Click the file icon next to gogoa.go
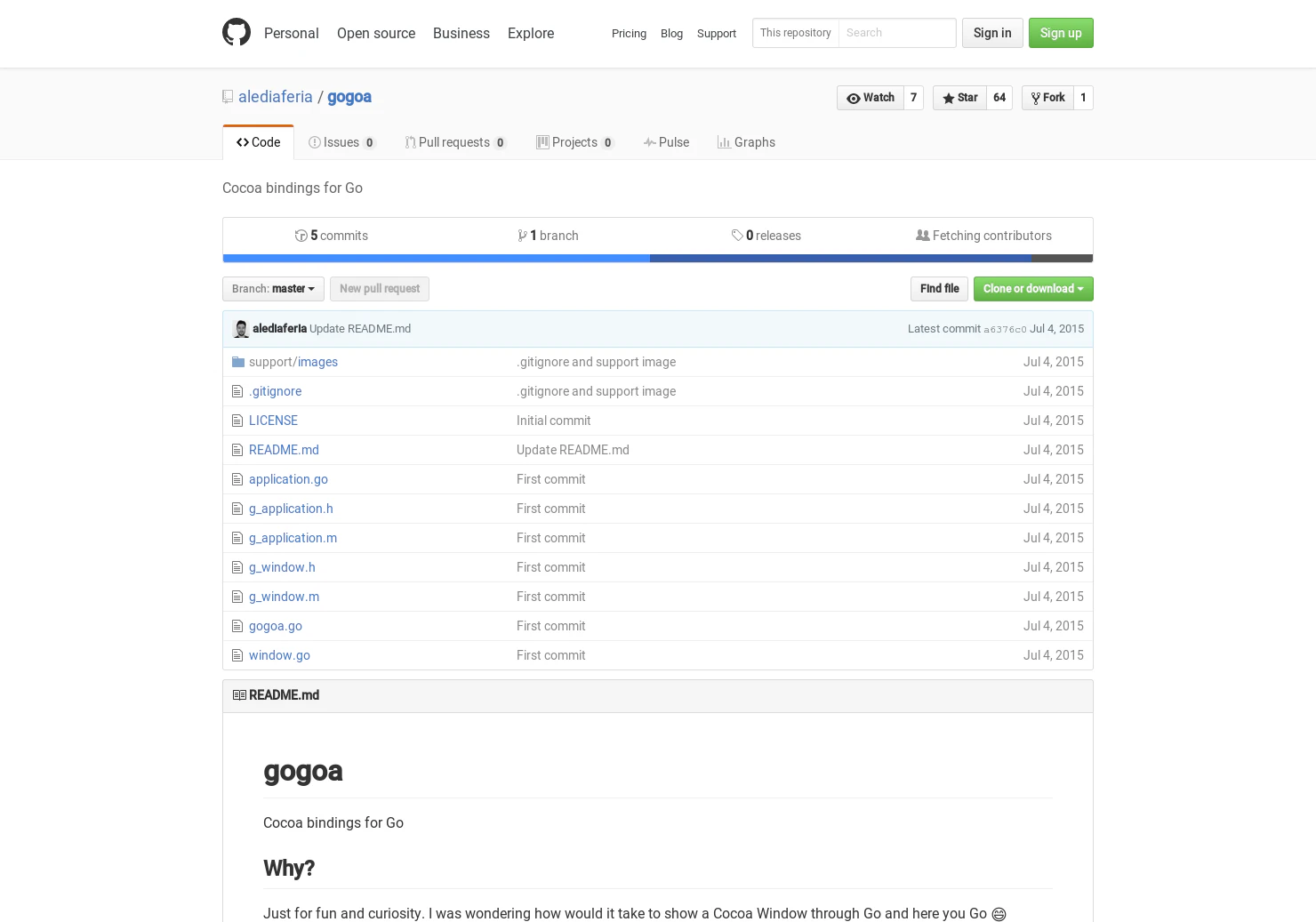The width and height of the screenshot is (1316, 922). coord(237,626)
